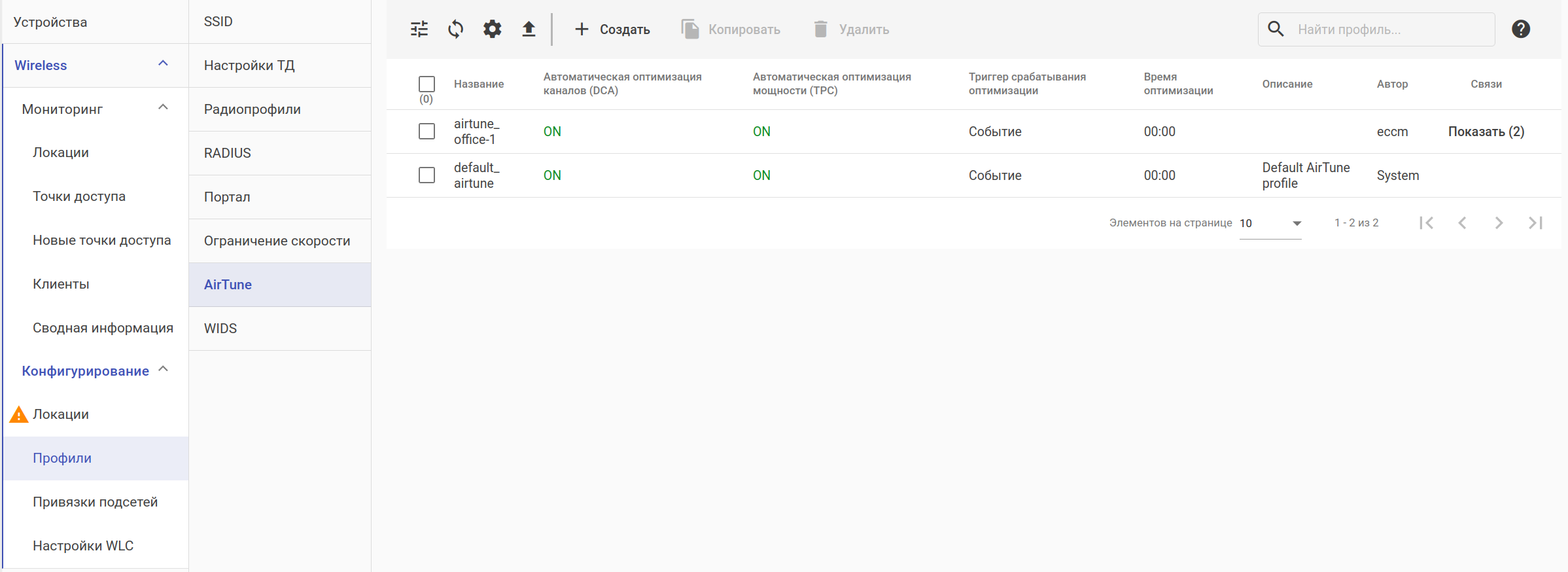
Task: Go to the last page arrow
Action: [x=1535, y=223]
